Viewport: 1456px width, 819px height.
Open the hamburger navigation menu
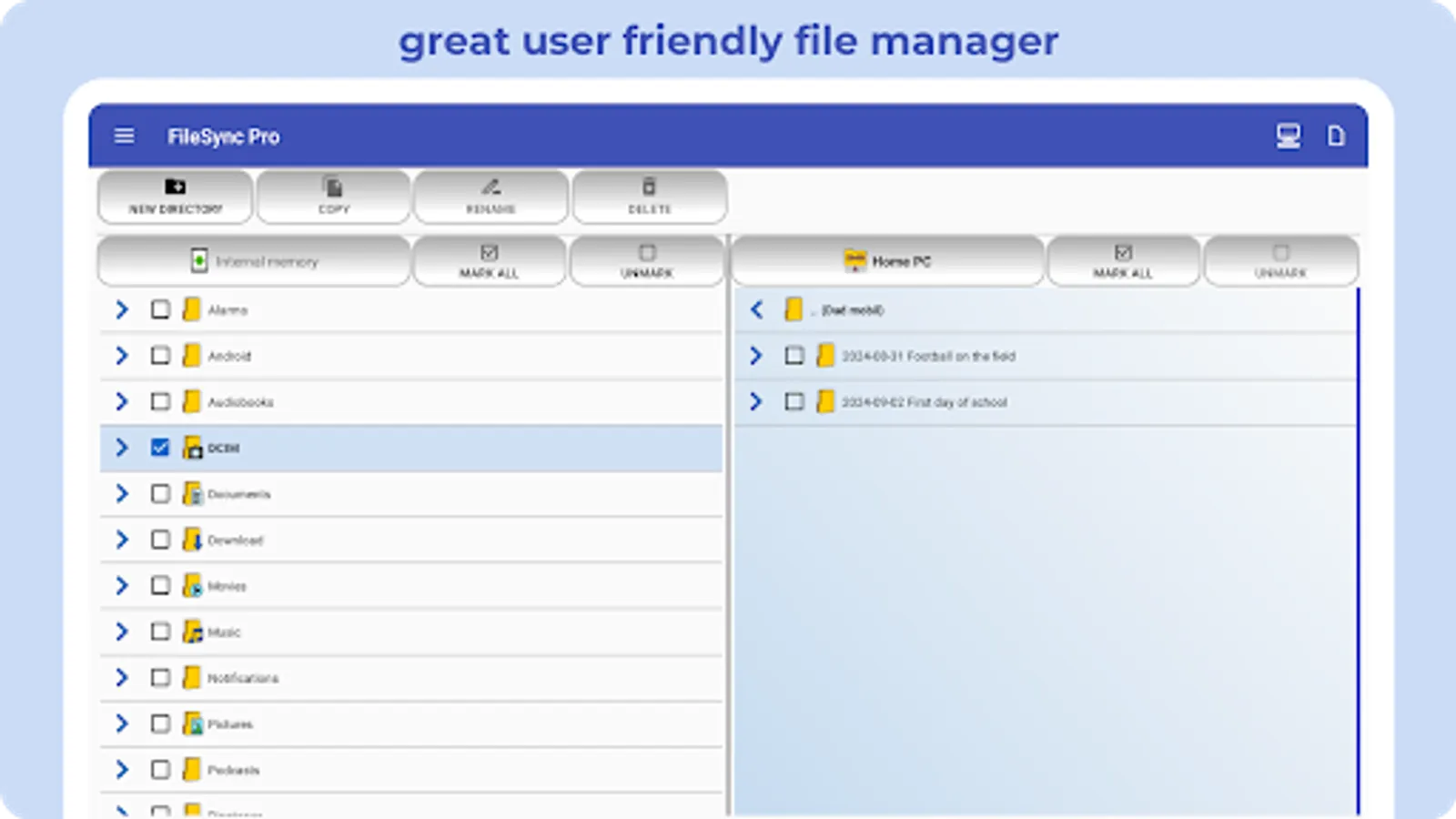(x=125, y=136)
